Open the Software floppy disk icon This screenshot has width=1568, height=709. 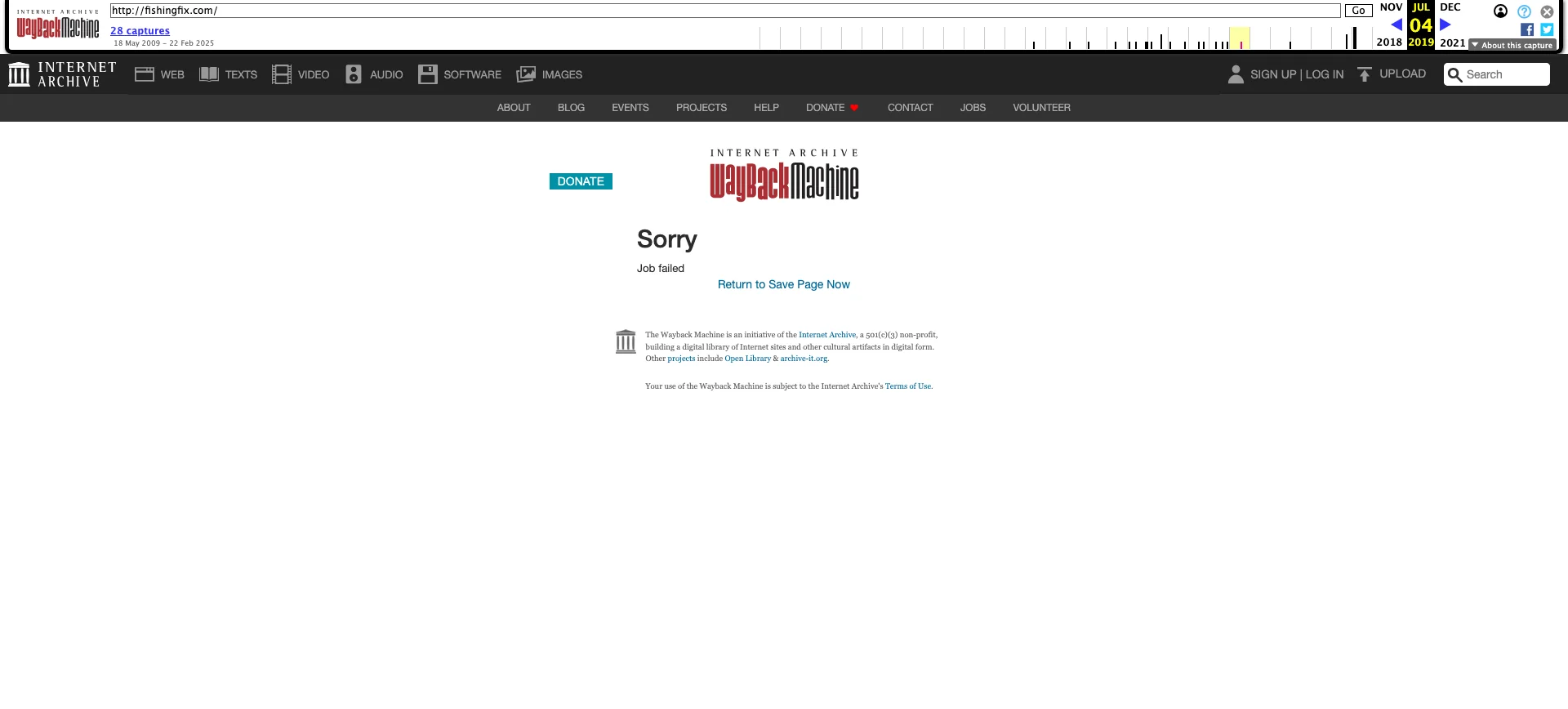428,74
